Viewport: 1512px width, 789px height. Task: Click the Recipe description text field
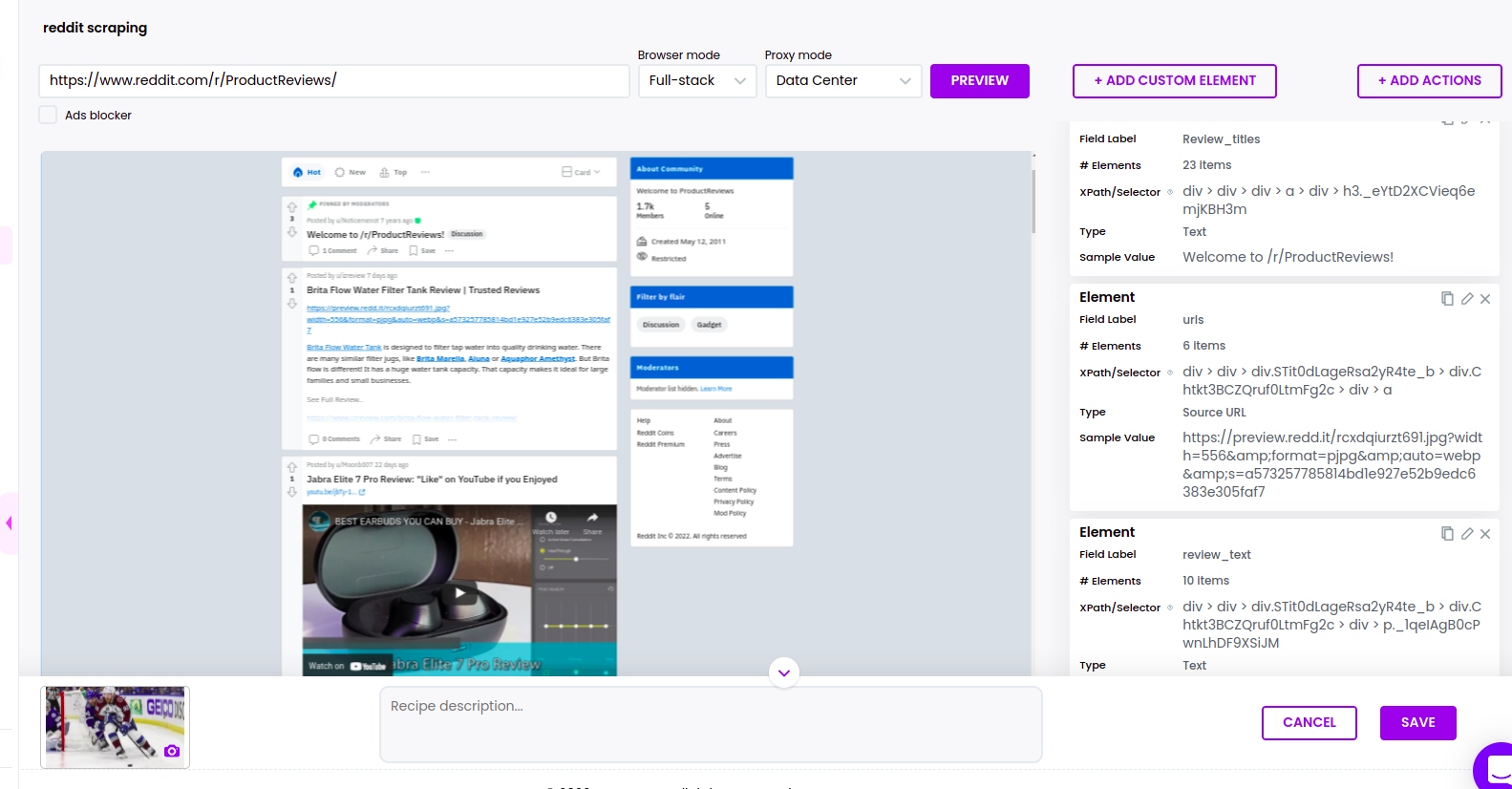tap(711, 724)
